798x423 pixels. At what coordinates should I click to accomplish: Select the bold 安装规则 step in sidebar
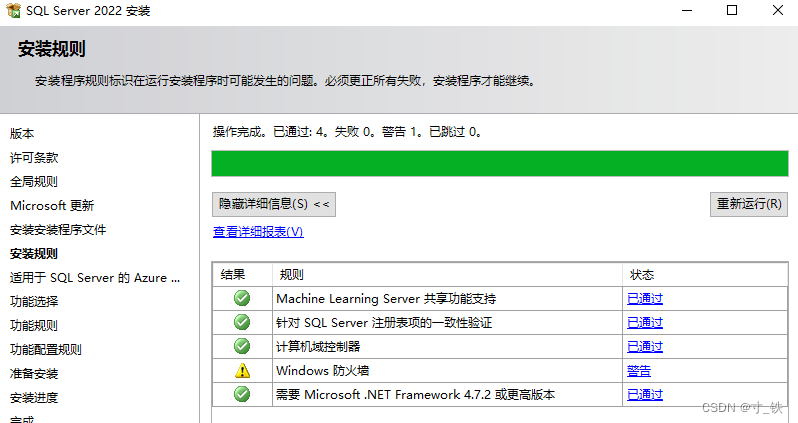click(x=34, y=253)
